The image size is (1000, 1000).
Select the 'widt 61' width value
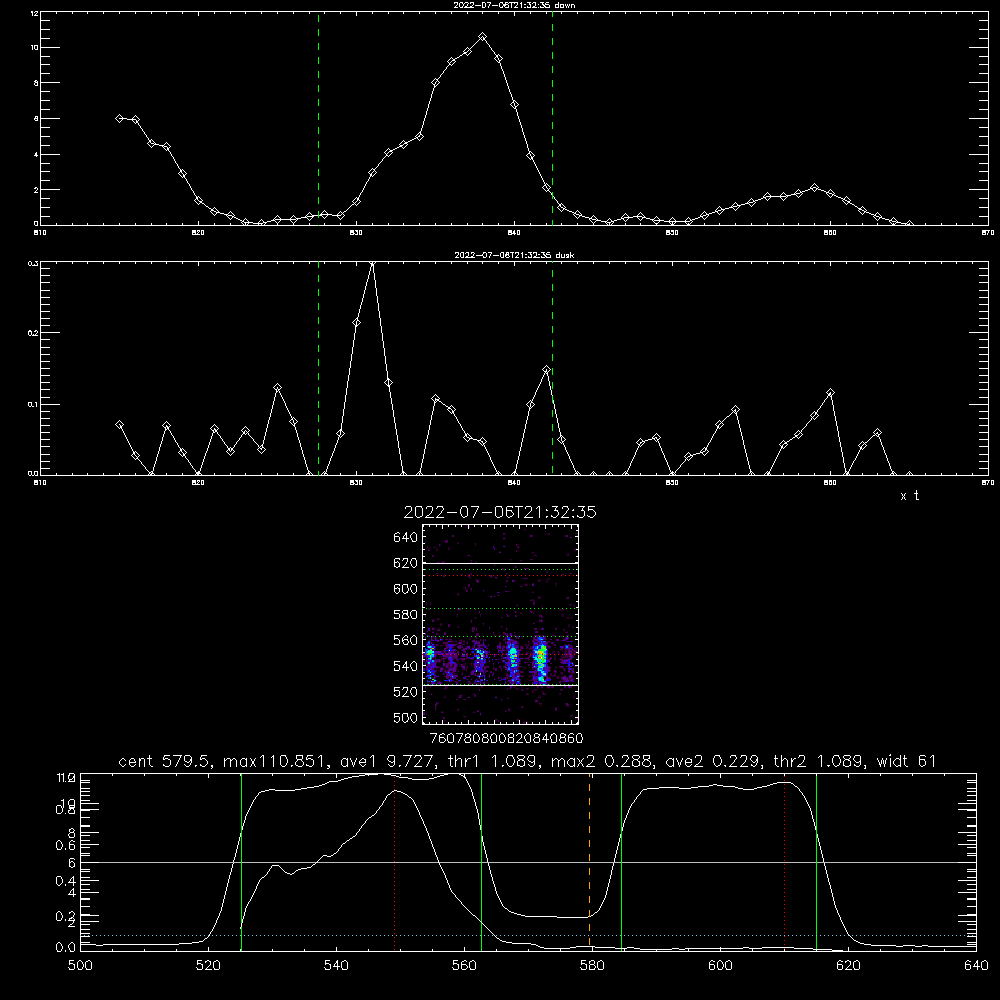coord(906,761)
